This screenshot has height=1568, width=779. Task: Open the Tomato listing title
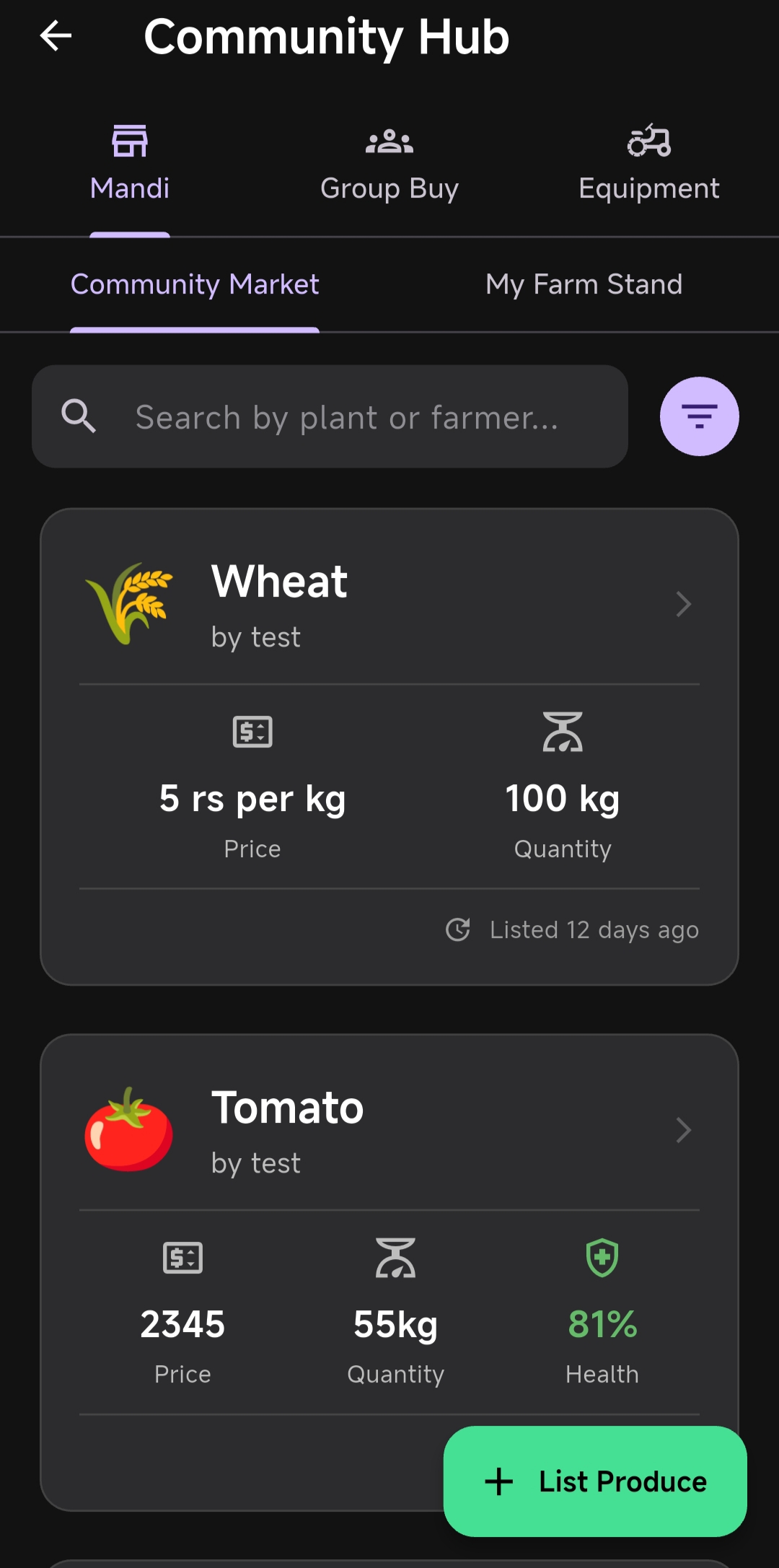287,1108
